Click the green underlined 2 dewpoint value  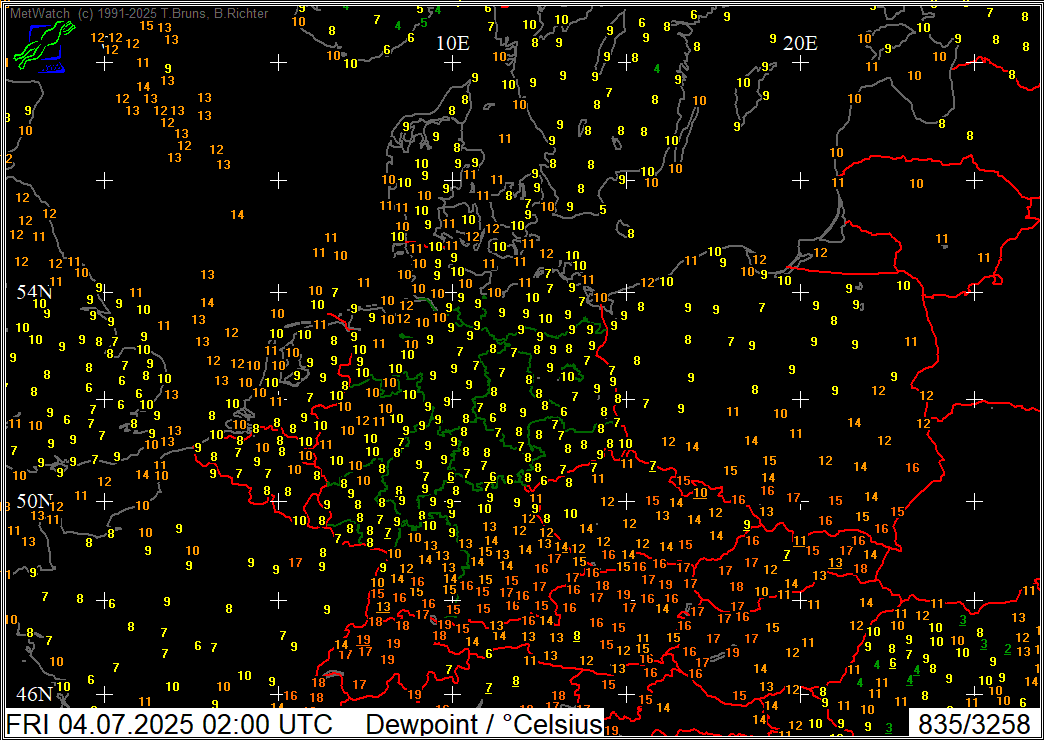(x=1008, y=649)
